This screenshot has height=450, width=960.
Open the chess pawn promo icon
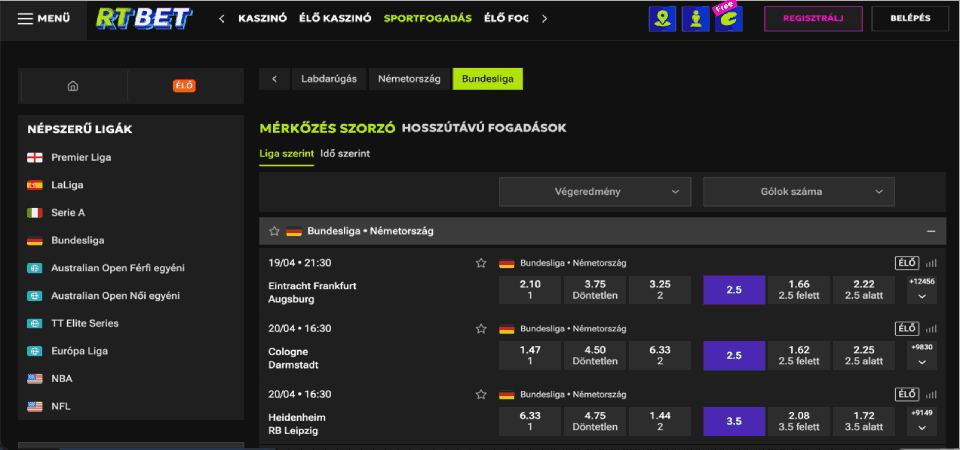[696, 19]
